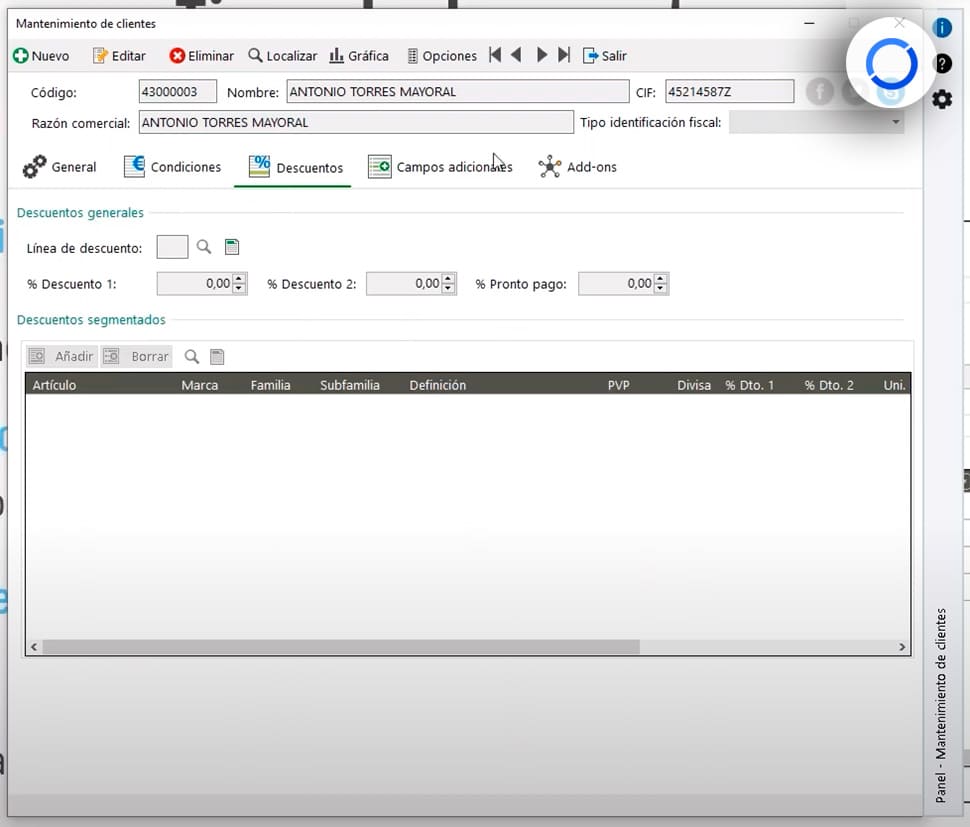Open the Gráfica chart view
The width and height of the screenshot is (970, 827).
pyautogui.click(x=359, y=55)
